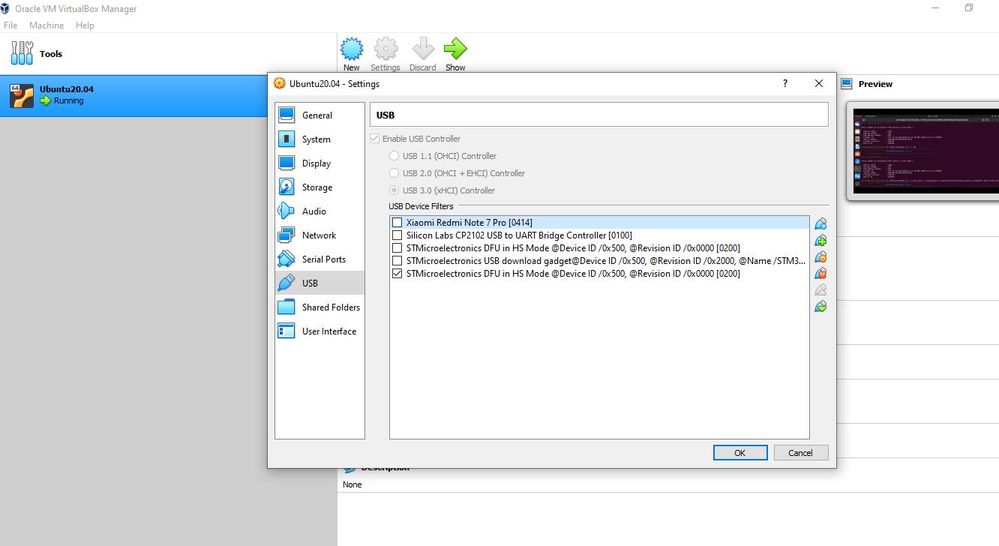Check the first STMicroelectronics DFU in HS Mode filter
The height and width of the screenshot is (546, 999).
[x=397, y=248]
